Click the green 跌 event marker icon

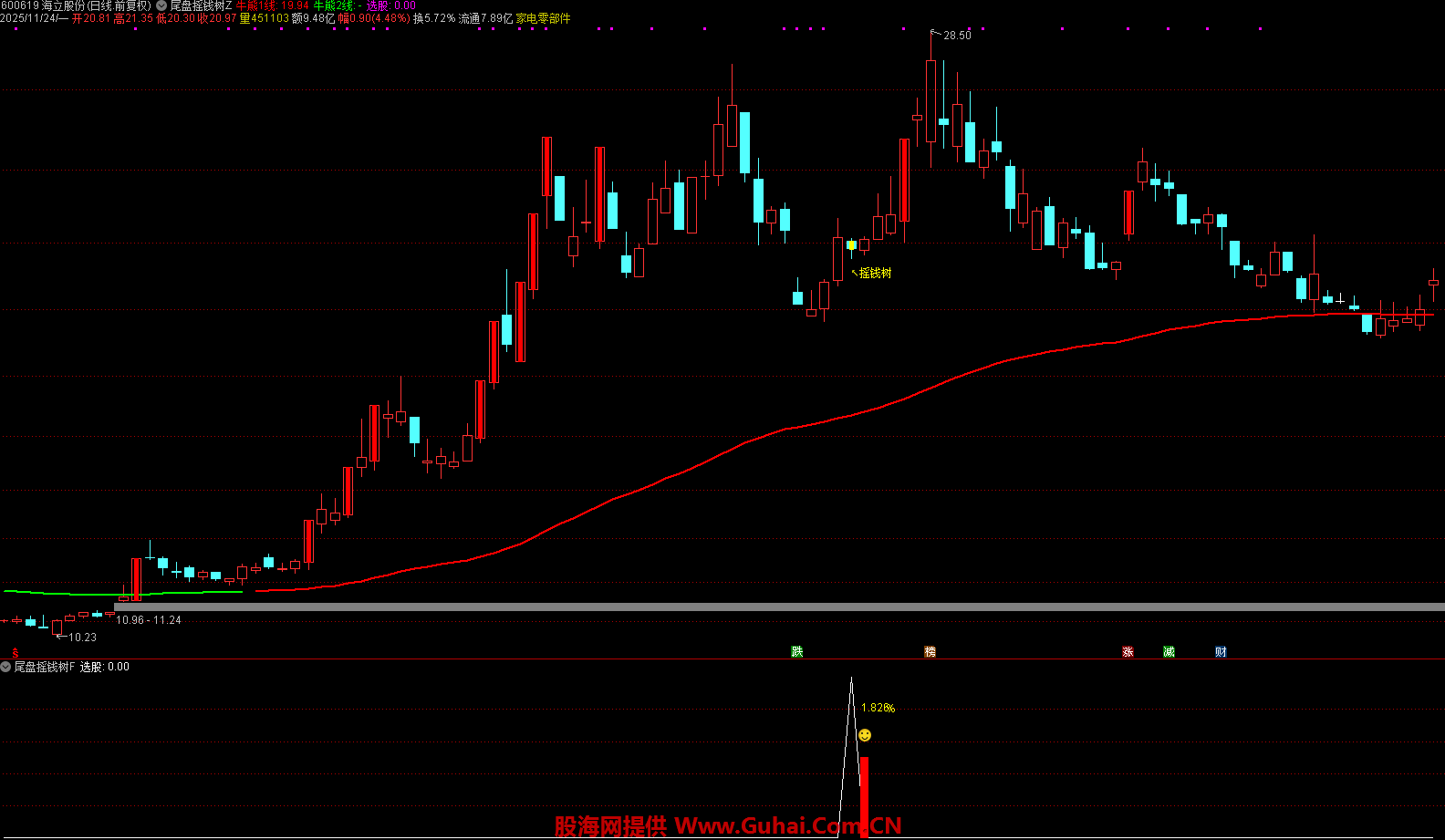point(797,651)
